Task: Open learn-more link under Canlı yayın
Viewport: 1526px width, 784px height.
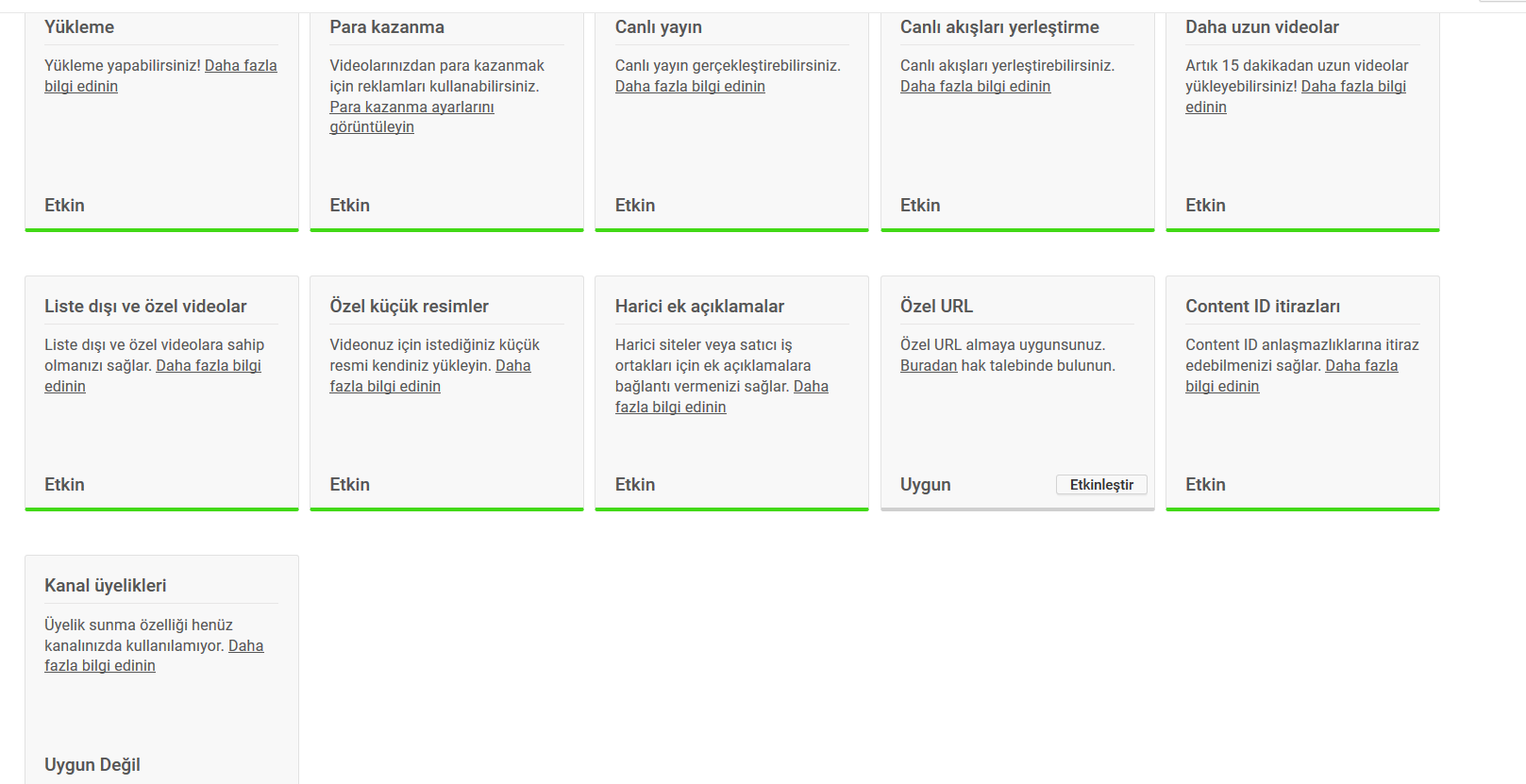Action: (690, 86)
